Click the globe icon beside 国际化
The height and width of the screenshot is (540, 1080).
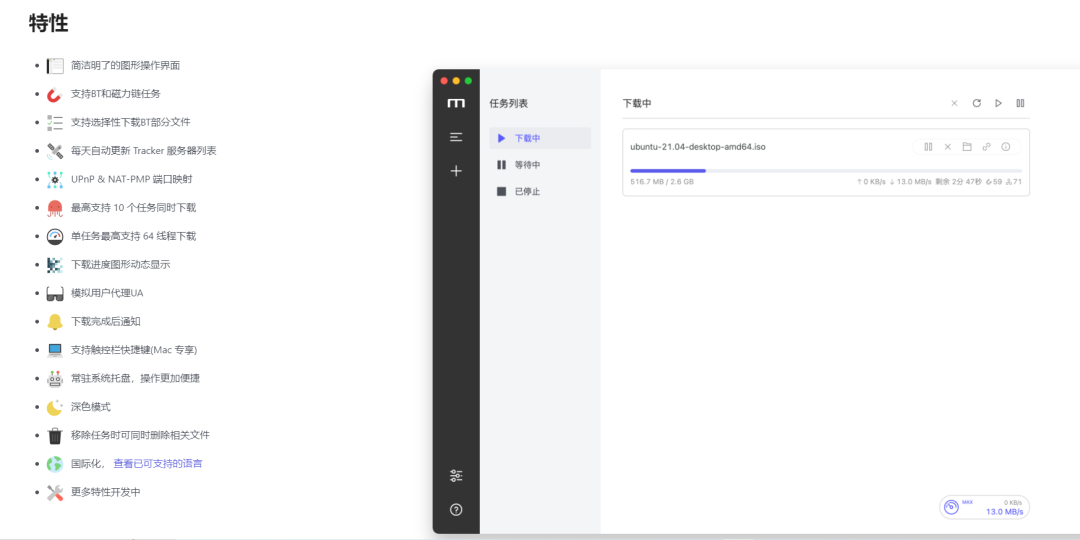point(55,464)
